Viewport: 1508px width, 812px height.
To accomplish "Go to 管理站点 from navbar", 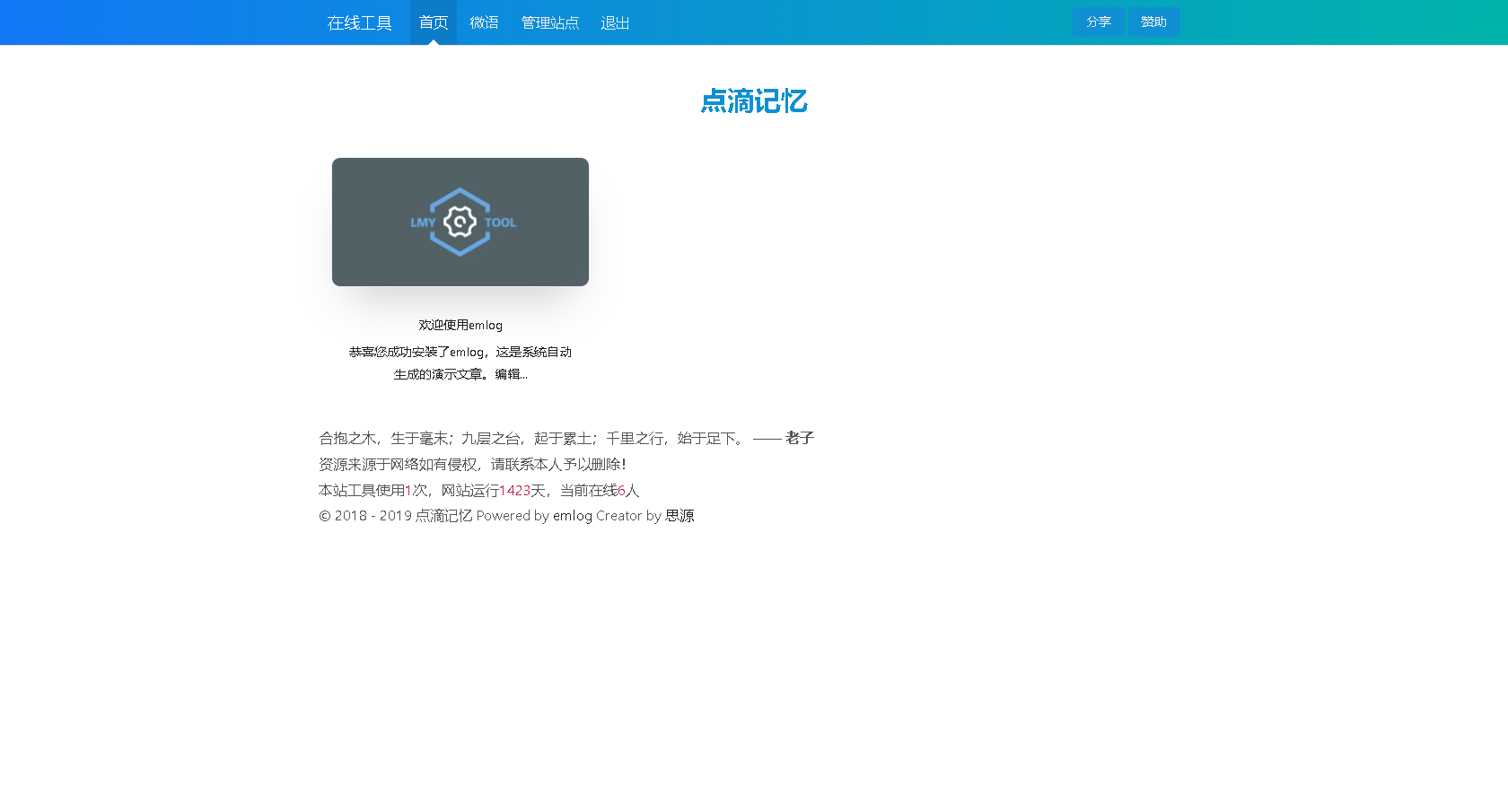I will tap(550, 22).
